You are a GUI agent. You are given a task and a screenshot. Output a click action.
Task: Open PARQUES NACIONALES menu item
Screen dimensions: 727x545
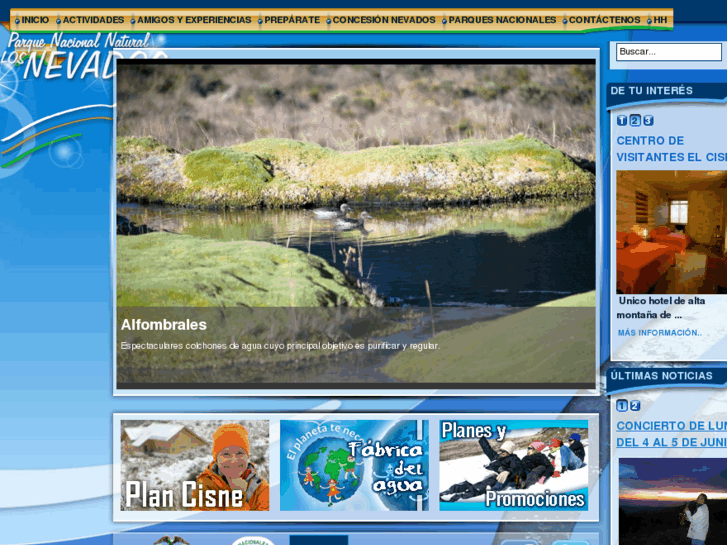(502, 20)
